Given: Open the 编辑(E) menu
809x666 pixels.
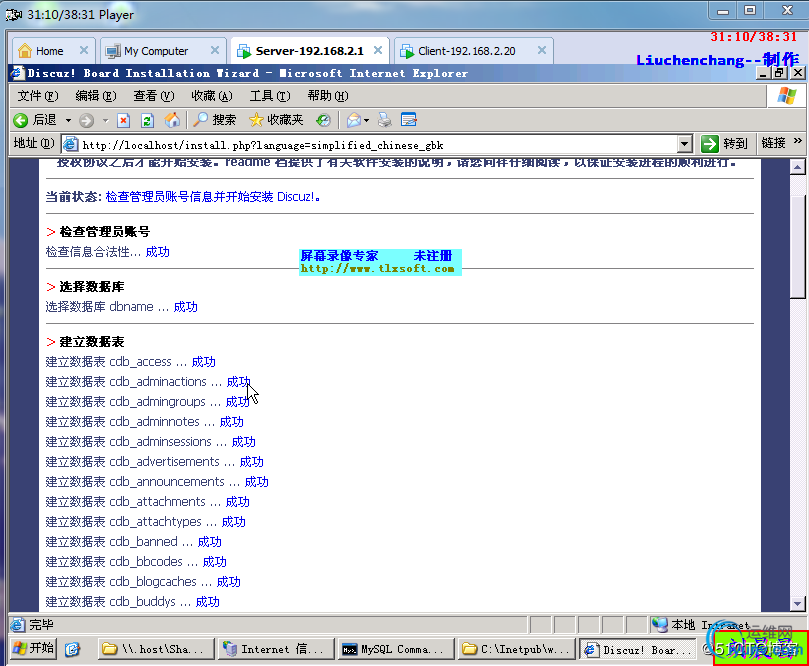Looking at the screenshot, I should coord(95,96).
